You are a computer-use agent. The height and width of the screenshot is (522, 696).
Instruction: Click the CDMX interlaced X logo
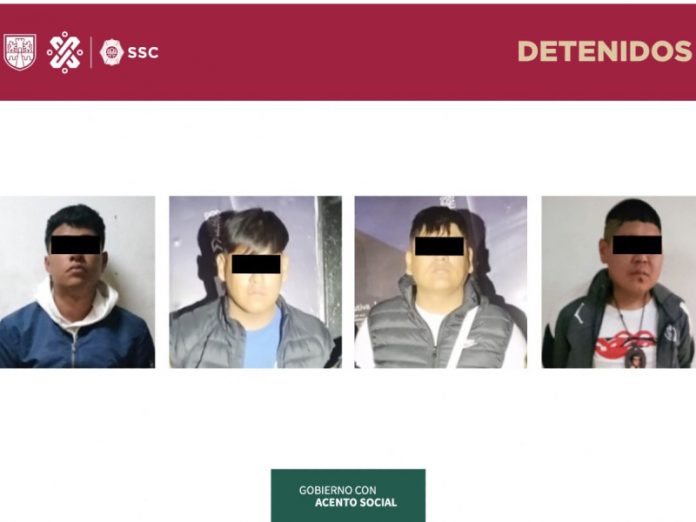65,52
